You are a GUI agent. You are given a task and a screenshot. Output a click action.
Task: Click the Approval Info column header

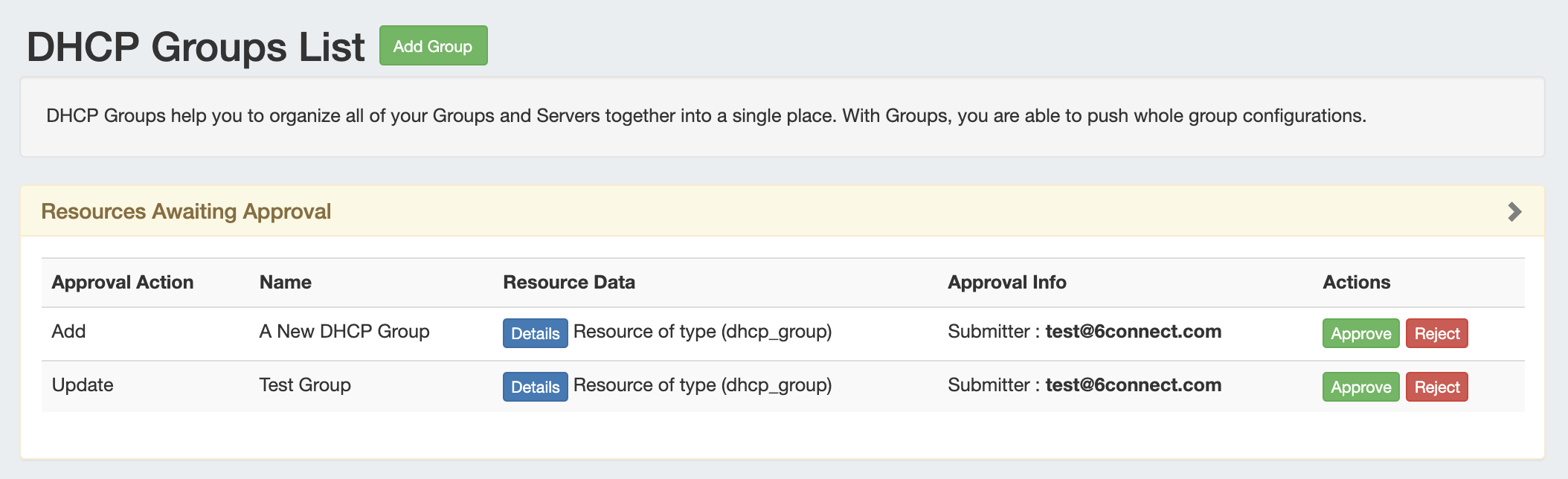(1006, 283)
